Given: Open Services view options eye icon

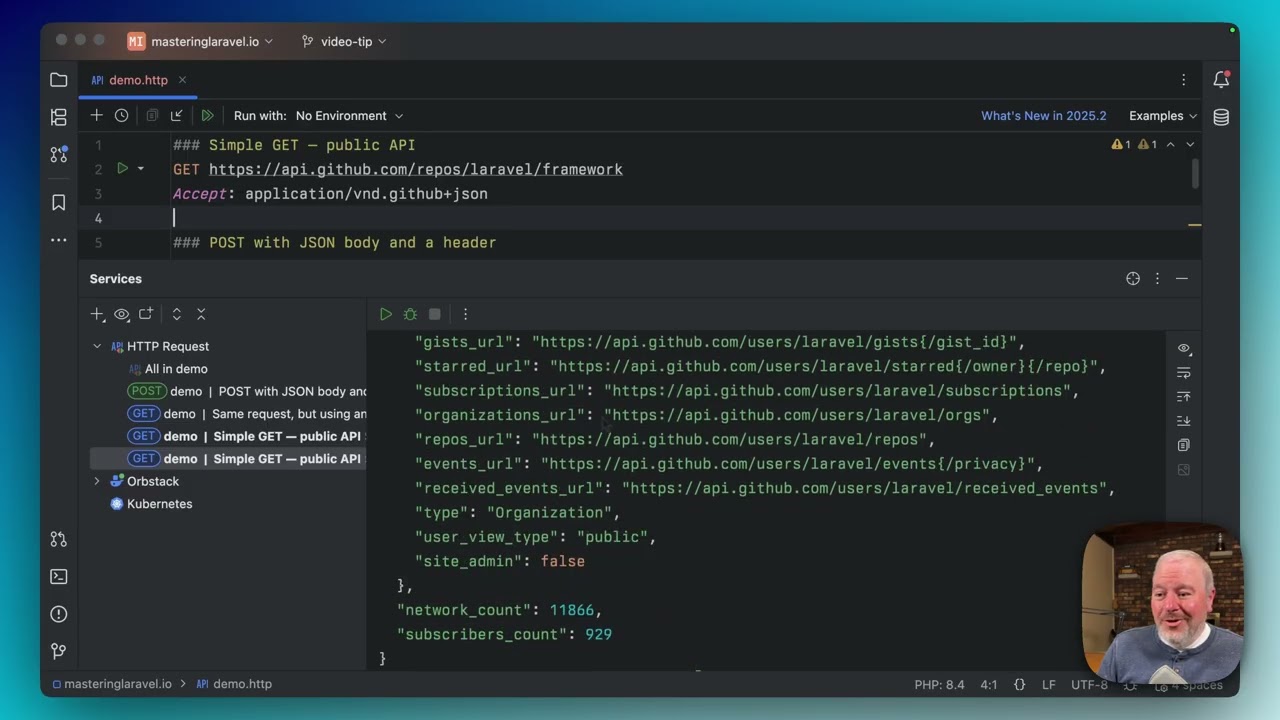Looking at the screenshot, I should click(x=122, y=314).
